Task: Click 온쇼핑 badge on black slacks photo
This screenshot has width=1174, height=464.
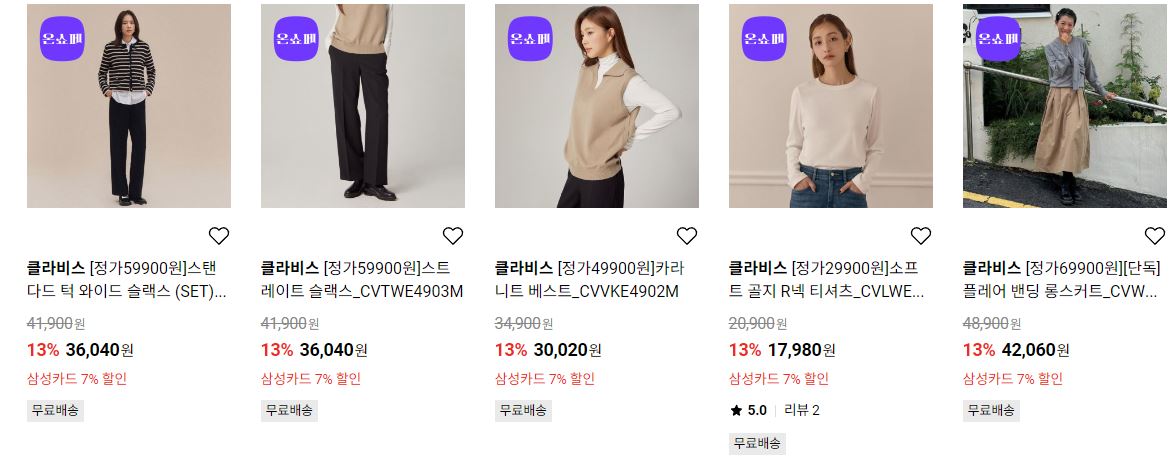Action: (x=296, y=39)
